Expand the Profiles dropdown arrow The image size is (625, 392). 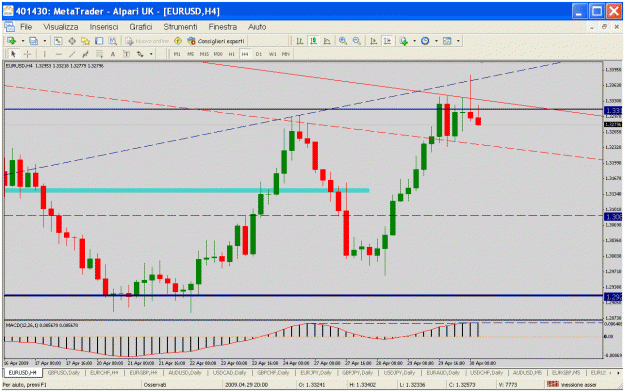pos(45,41)
